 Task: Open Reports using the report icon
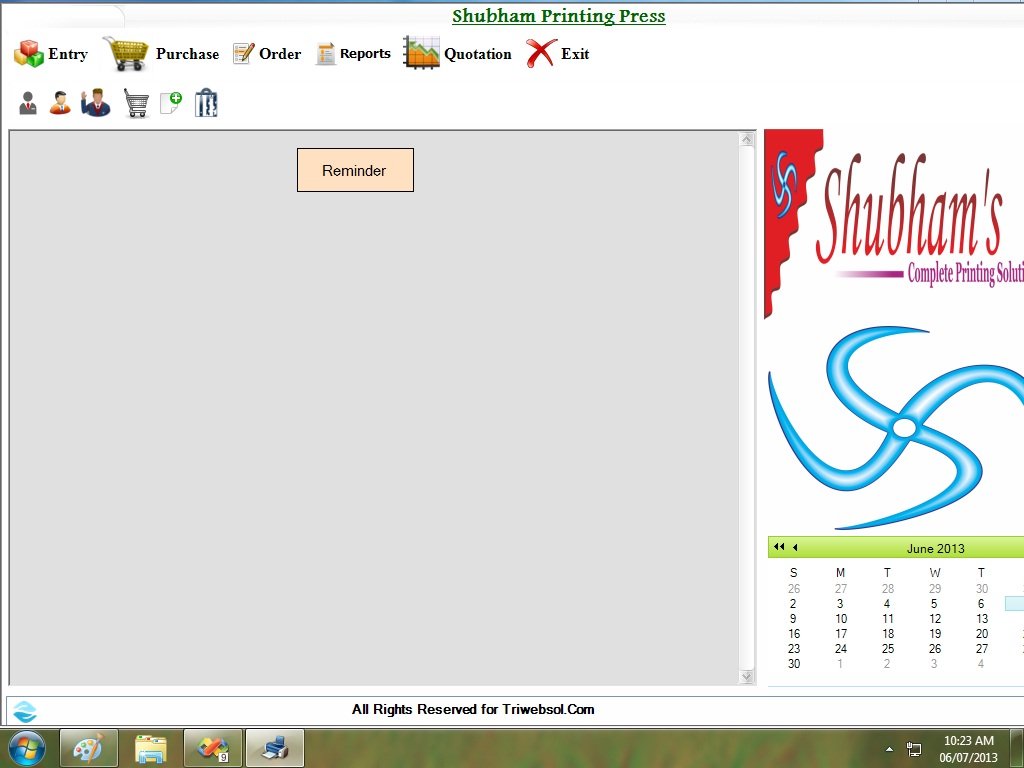coord(324,53)
